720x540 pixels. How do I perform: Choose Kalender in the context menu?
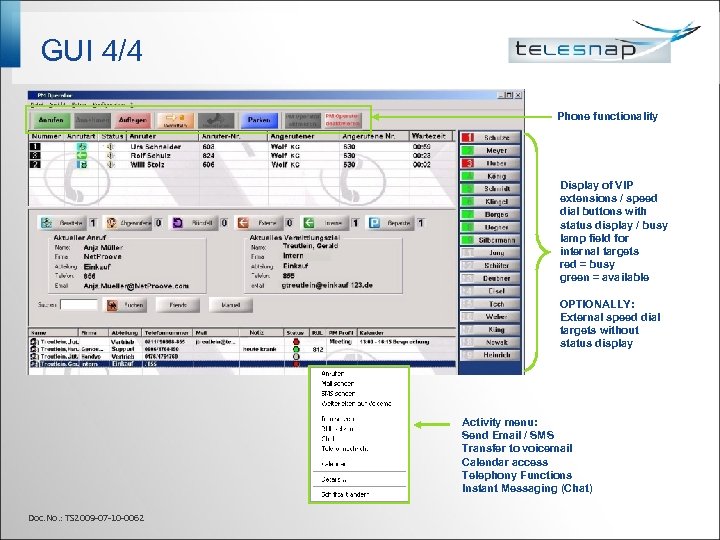pos(334,464)
